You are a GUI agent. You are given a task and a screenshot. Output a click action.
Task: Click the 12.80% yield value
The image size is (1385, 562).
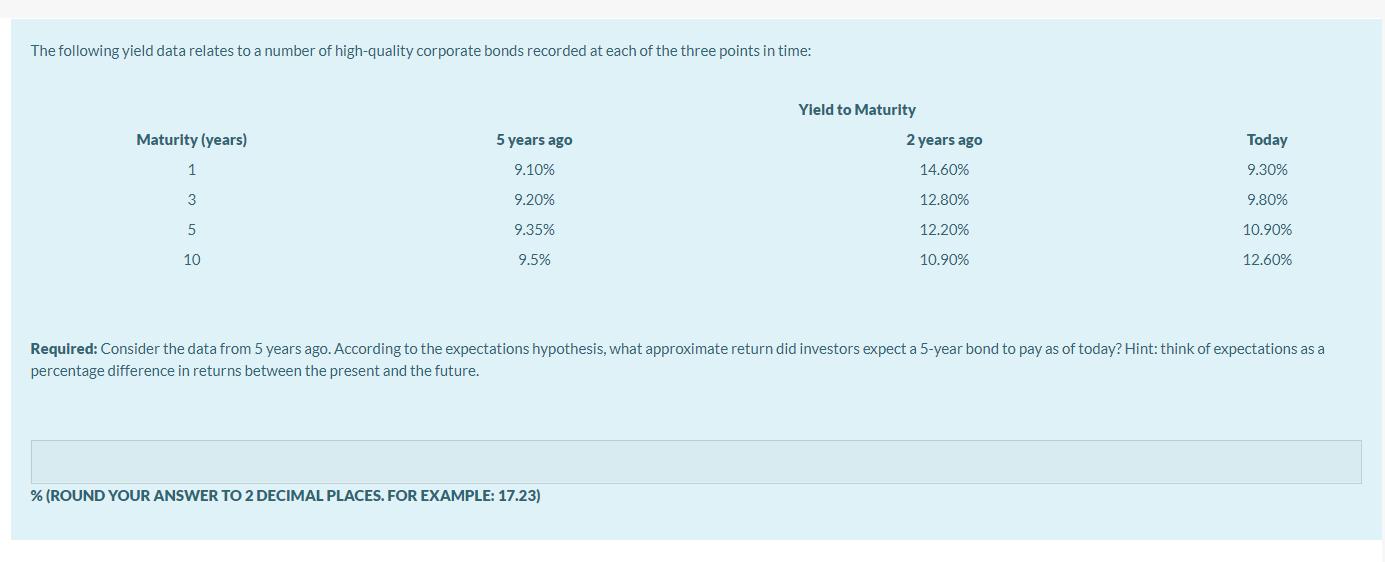[944, 200]
